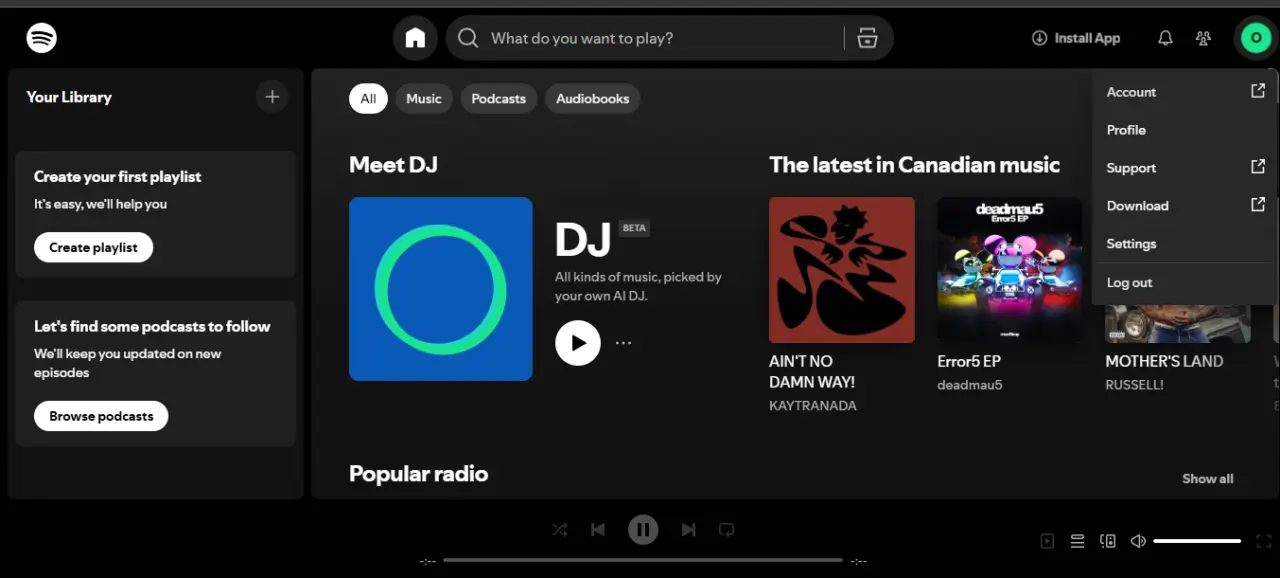Image resolution: width=1280 pixels, height=578 pixels.
Task: Open the KAYTRANADA artist link
Action: click(x=813, y=406)
